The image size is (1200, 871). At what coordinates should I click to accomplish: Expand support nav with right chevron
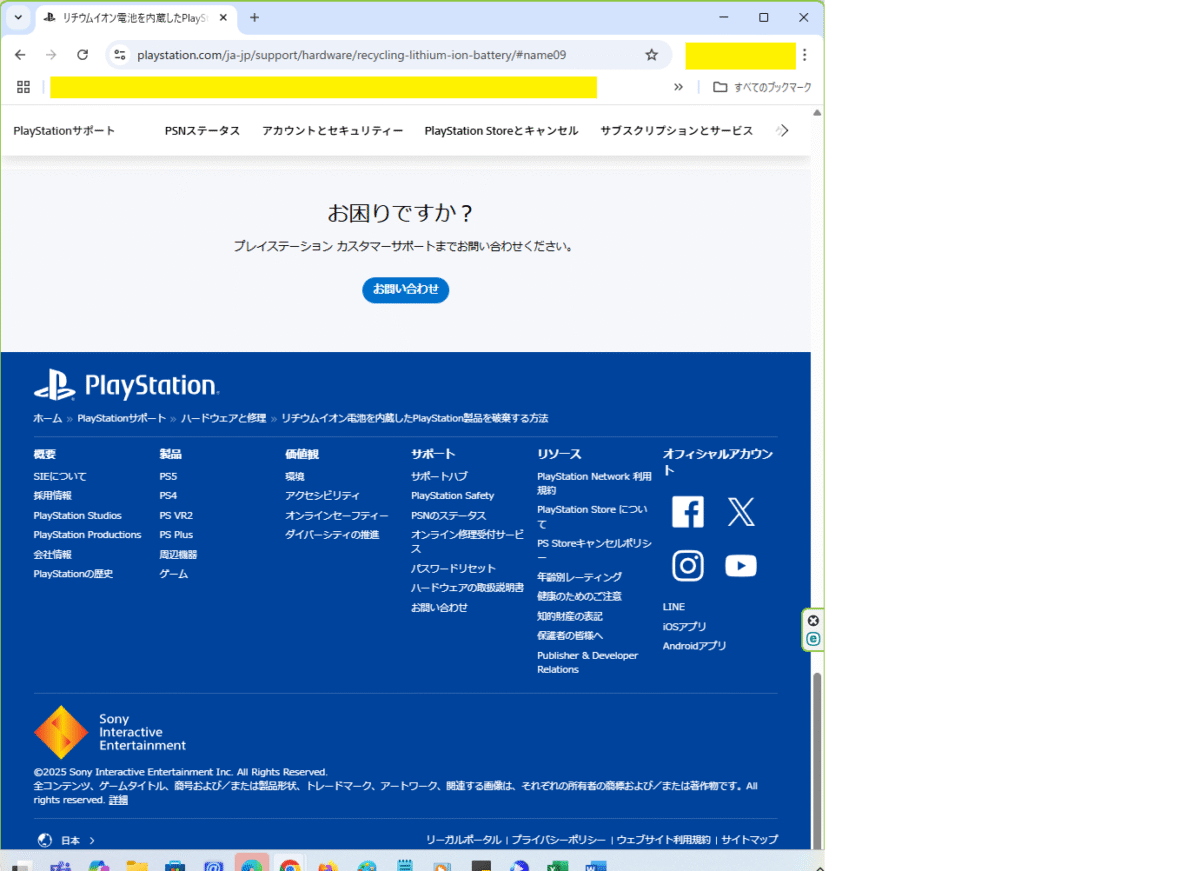pos(783,131)
